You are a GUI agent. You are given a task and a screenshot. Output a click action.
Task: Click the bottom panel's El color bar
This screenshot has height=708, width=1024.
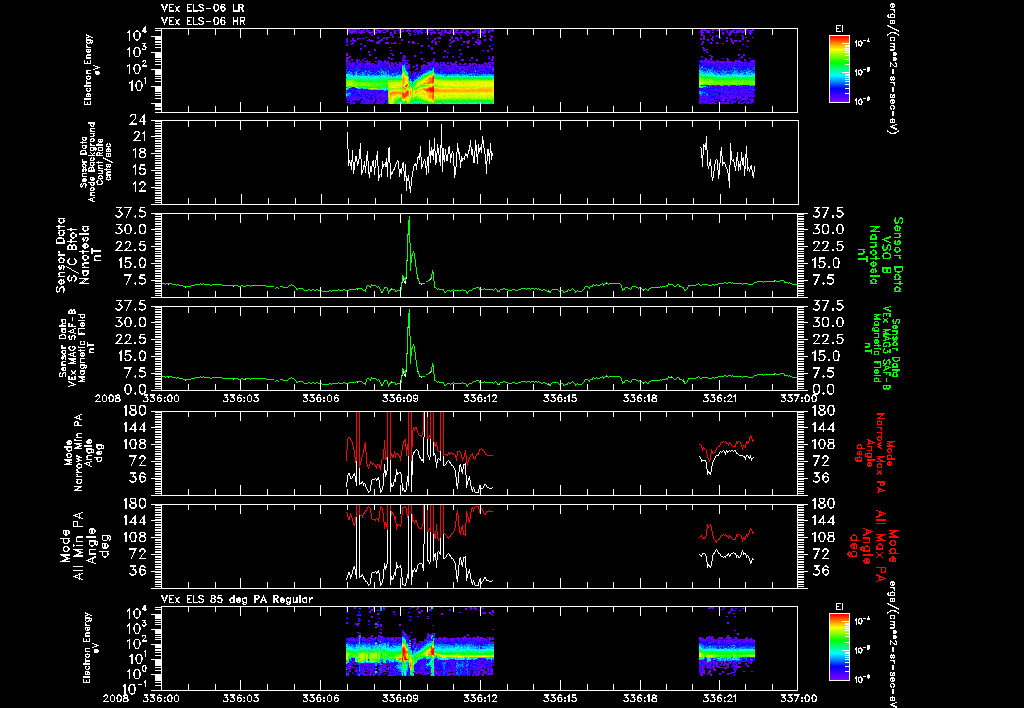[x=839, y=648]
